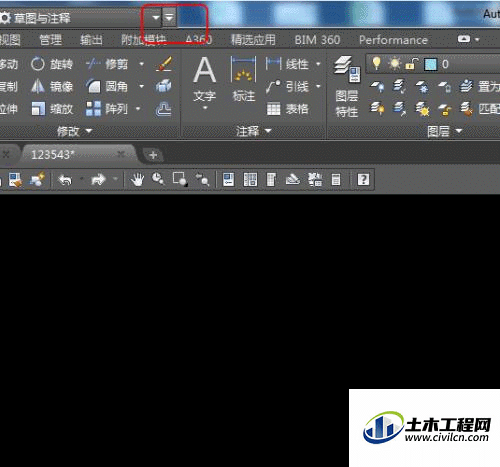Click the layer Freeze snowflake icon
This screenshot has width=500, height=467.
tap(422, 87)
